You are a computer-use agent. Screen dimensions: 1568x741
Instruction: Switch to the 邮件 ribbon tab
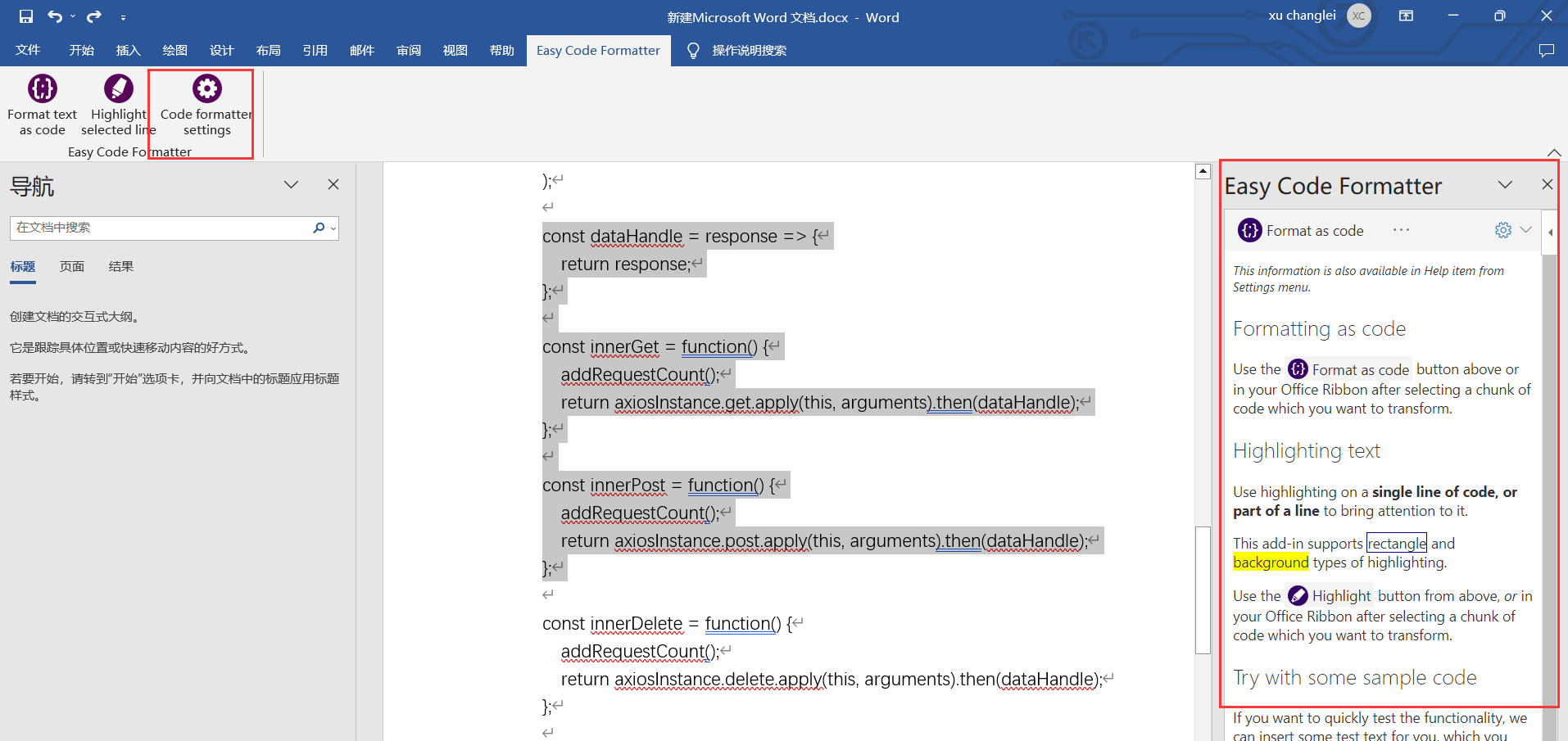click(x=362, y=51)
